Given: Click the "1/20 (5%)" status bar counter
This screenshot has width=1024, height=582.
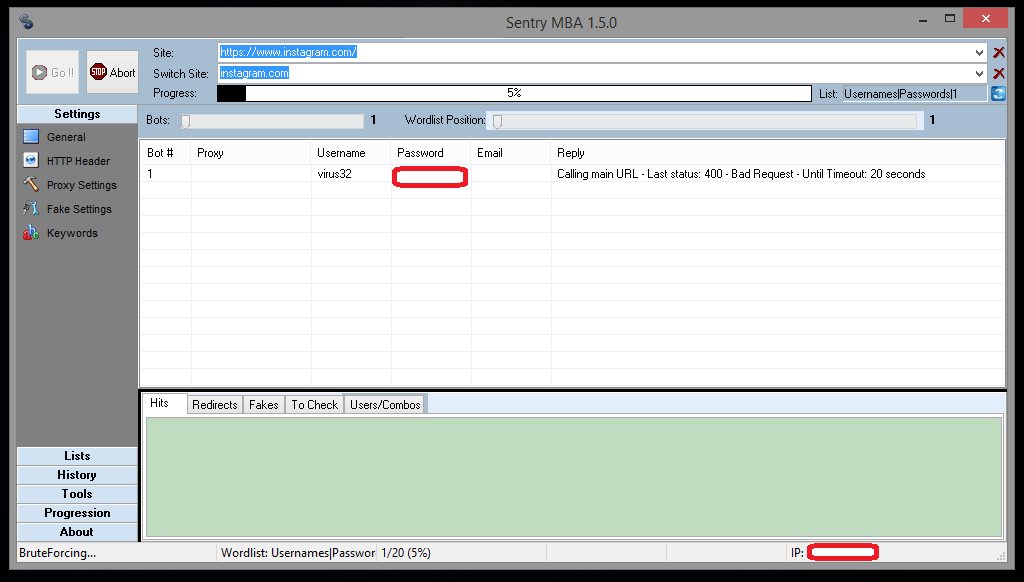Looking at the screenshot, I should click(406, 553).
